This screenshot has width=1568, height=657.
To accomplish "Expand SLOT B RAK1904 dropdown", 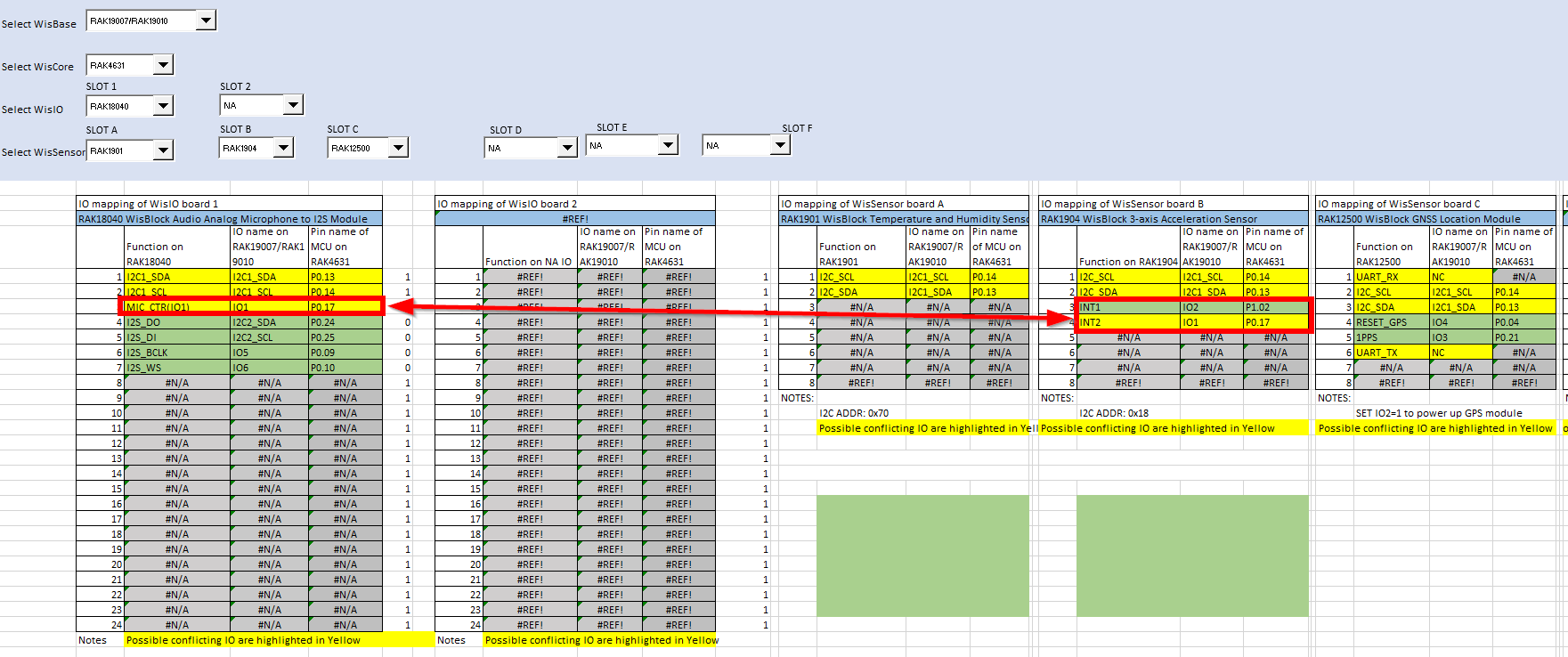I will [x=283, y=148].
